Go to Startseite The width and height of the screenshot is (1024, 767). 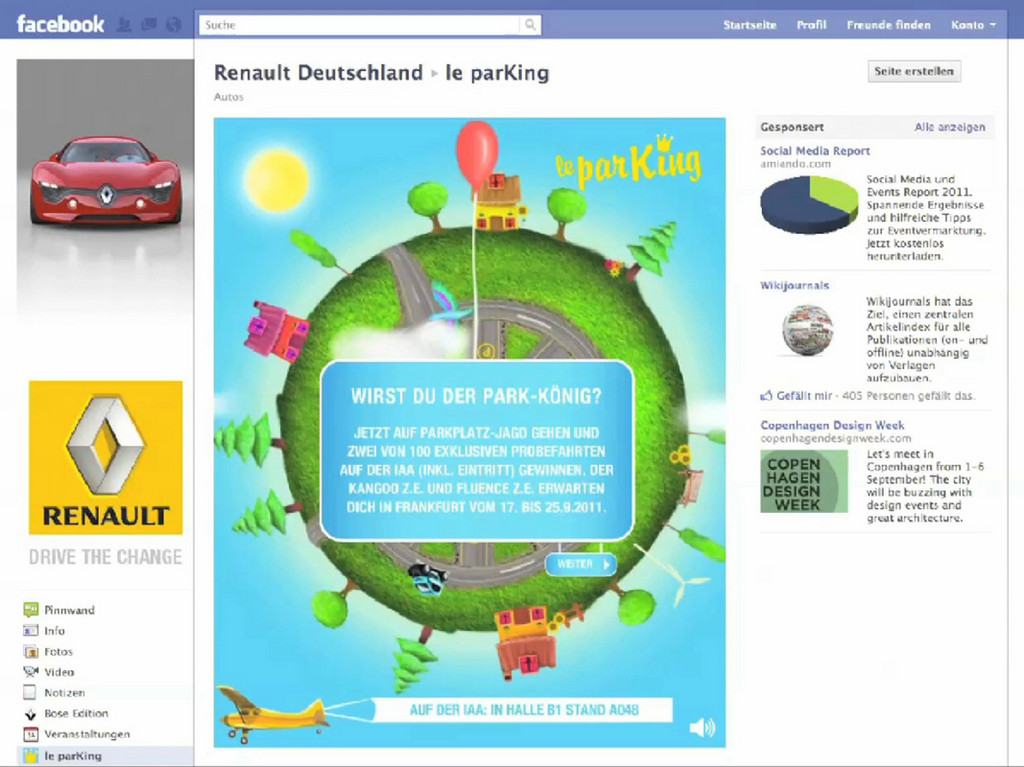coord(750,25)
